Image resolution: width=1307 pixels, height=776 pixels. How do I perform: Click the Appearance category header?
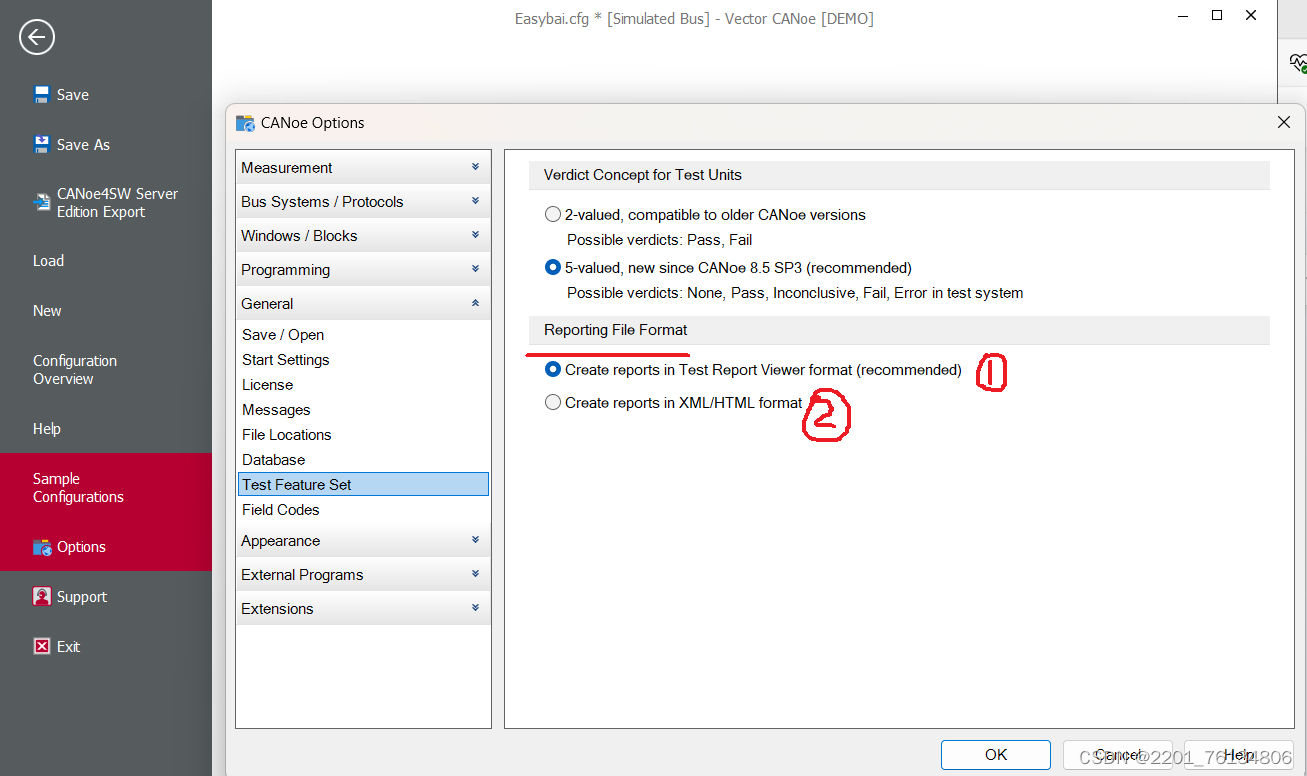coord(363,541)
